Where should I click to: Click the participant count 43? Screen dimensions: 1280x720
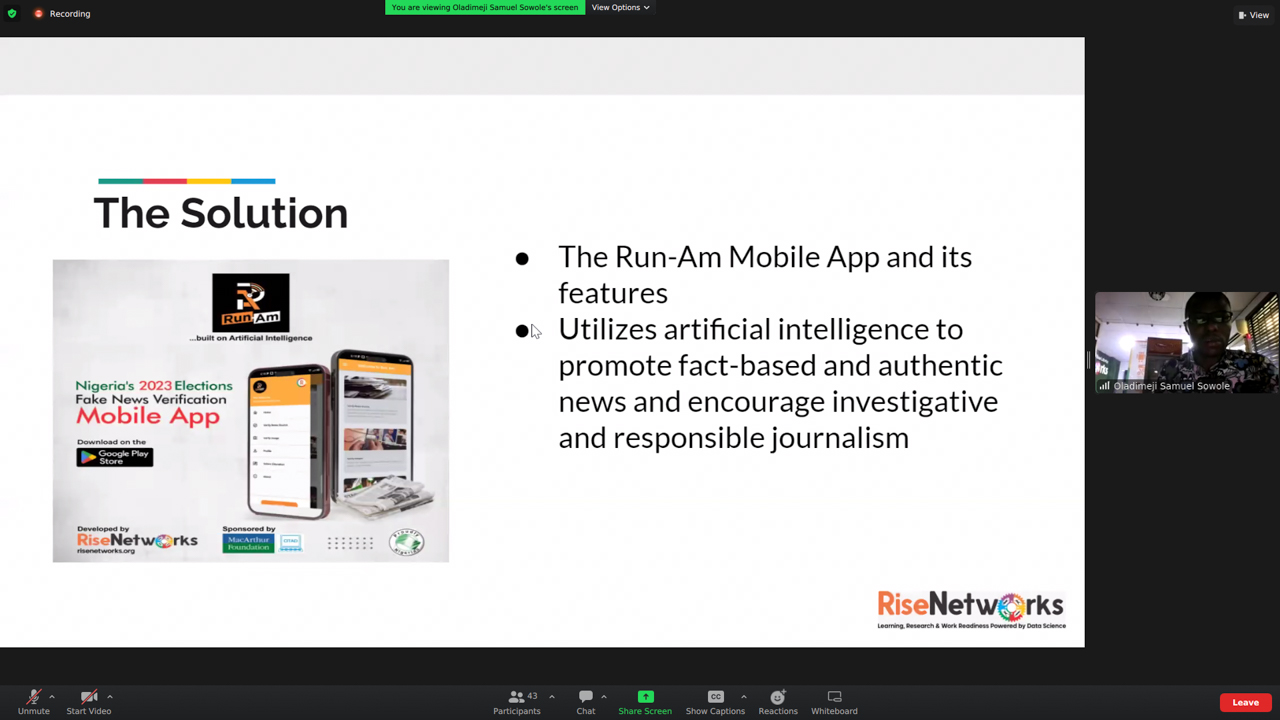pyautogui.click(x=532, y=696)
